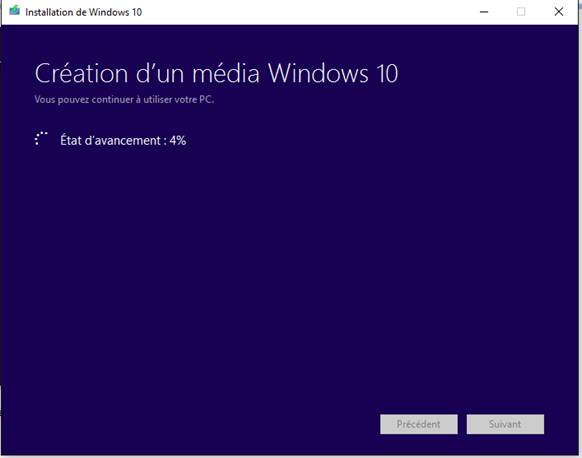This screenshot has height=458, width=582.
Task: Select the title text Installation de Windows 10
Action: (x=84, y=12)
